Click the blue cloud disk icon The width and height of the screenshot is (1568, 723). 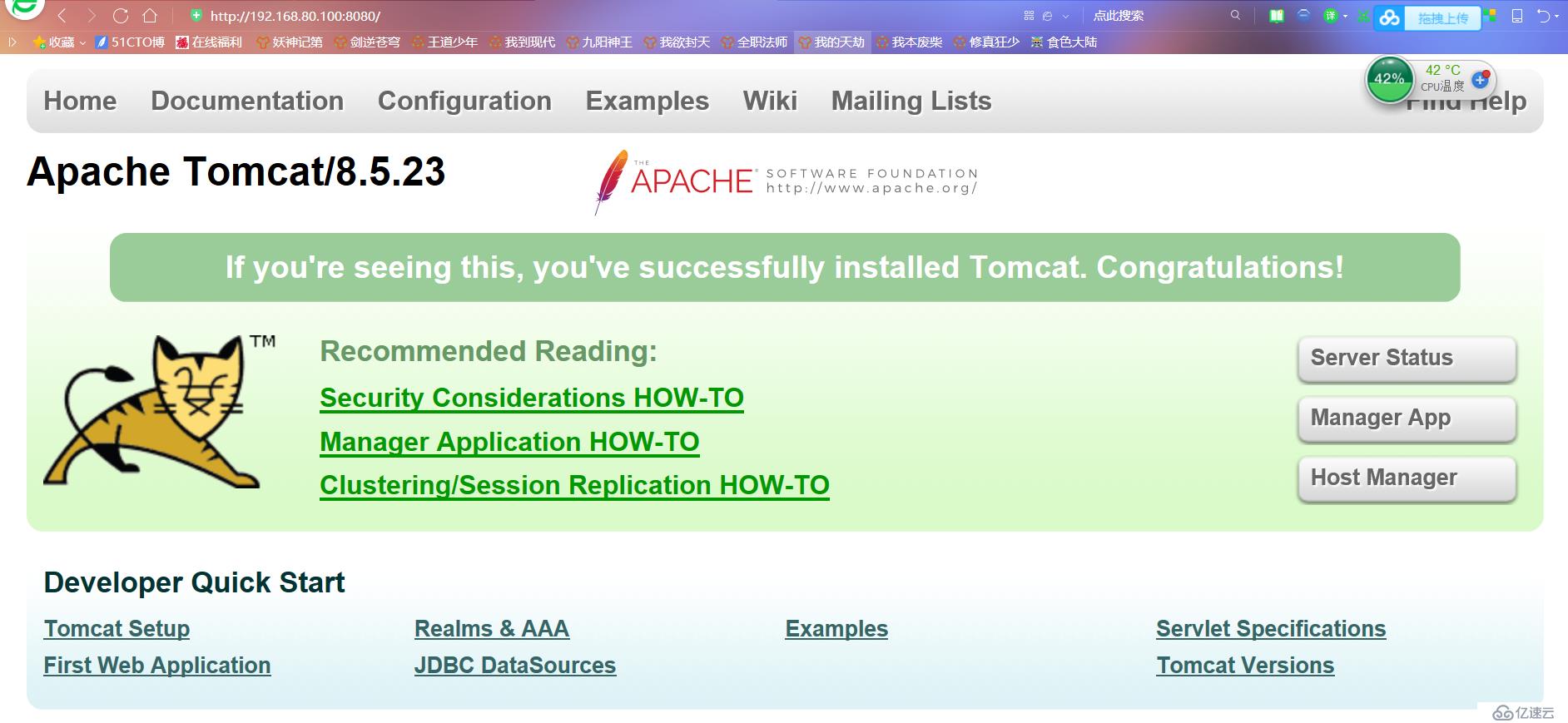[x=1388, y=18]
